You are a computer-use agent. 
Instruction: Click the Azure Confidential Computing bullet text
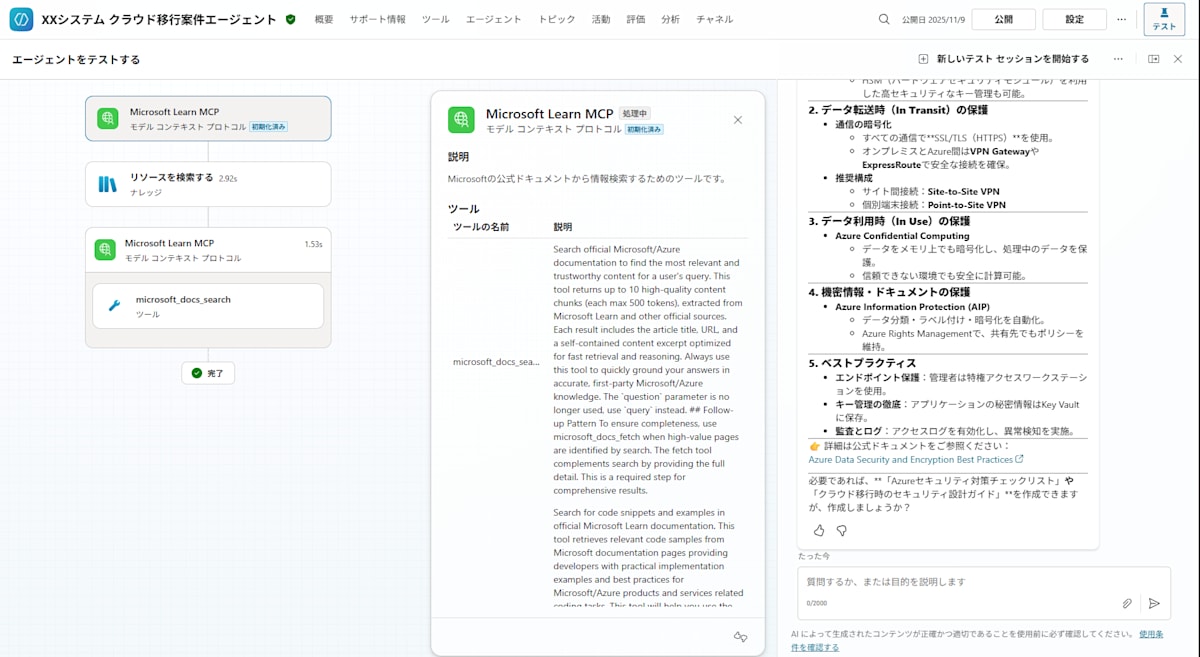tap(902, 236)
